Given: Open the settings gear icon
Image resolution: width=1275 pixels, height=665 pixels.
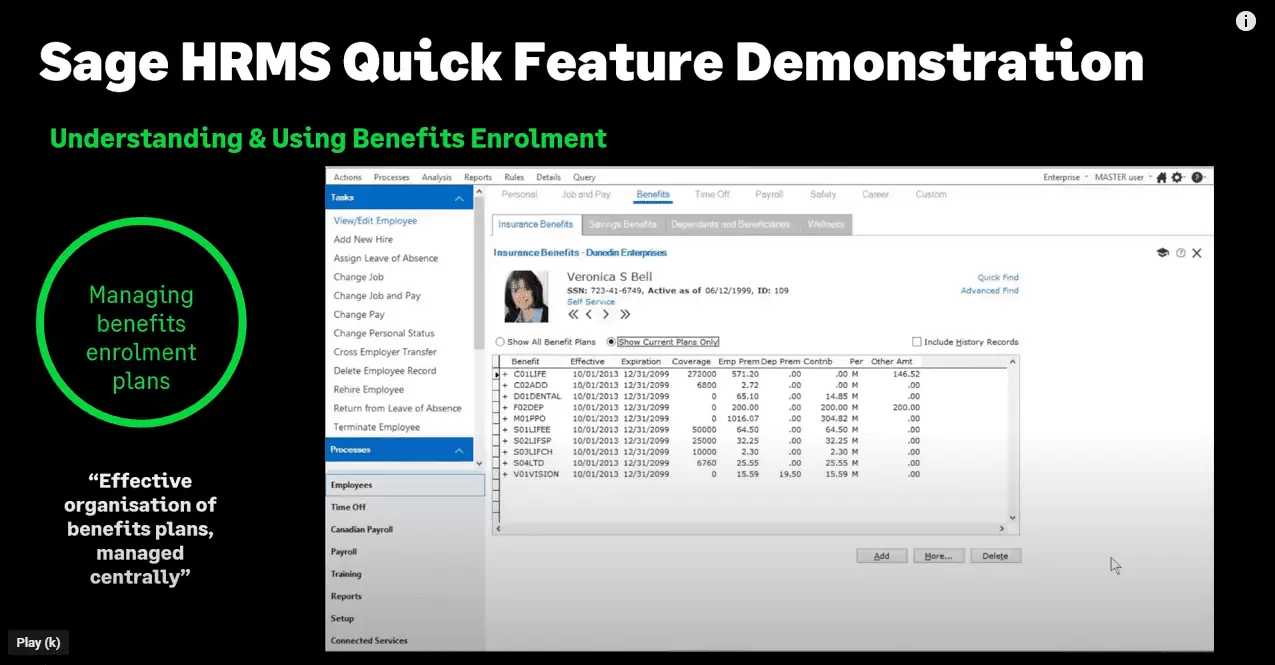Looking at the screenshot, I should coord(1177,177).
